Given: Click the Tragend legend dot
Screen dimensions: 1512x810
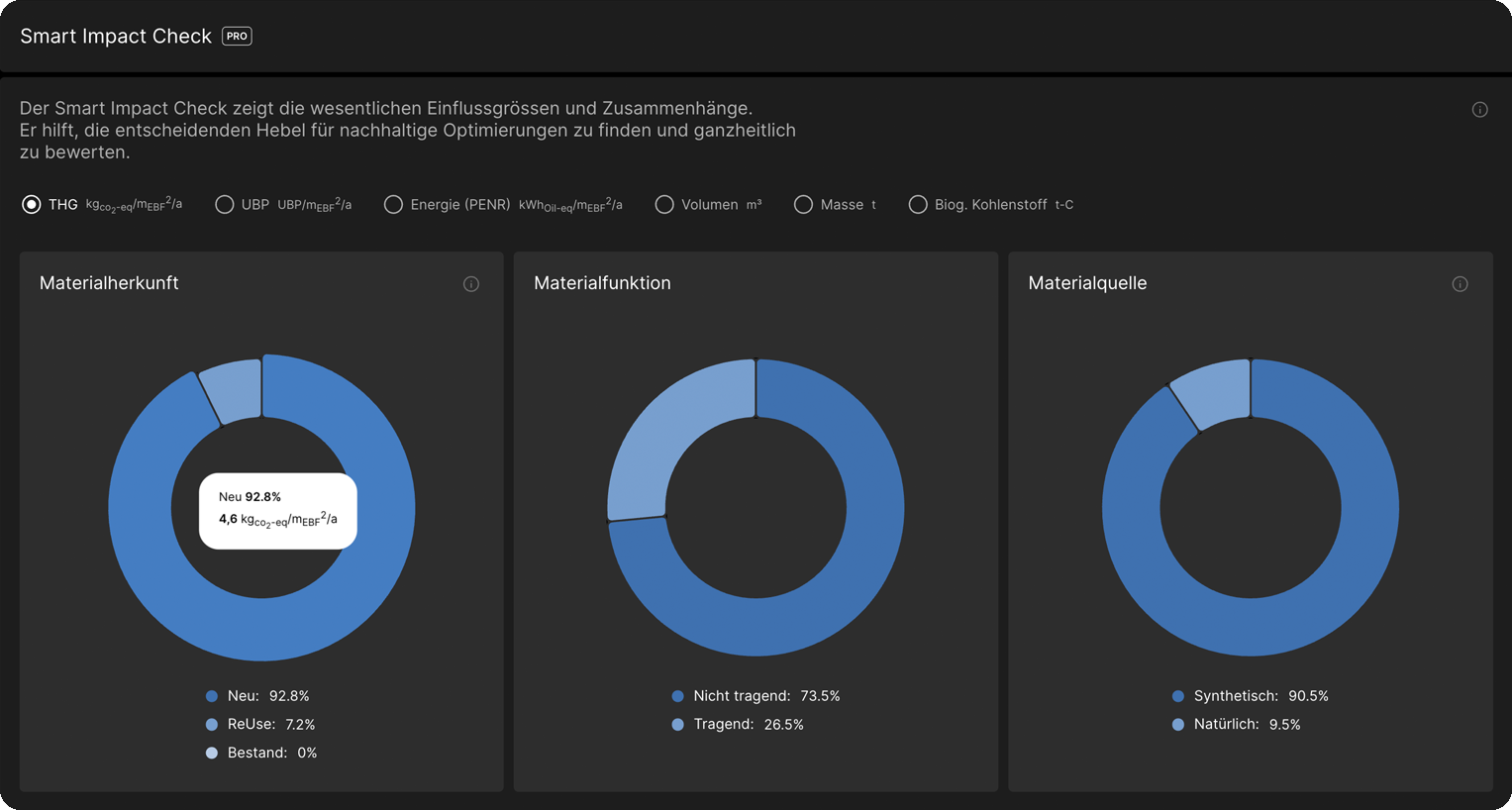Looking at the screenshot, I should coord(677,725).
